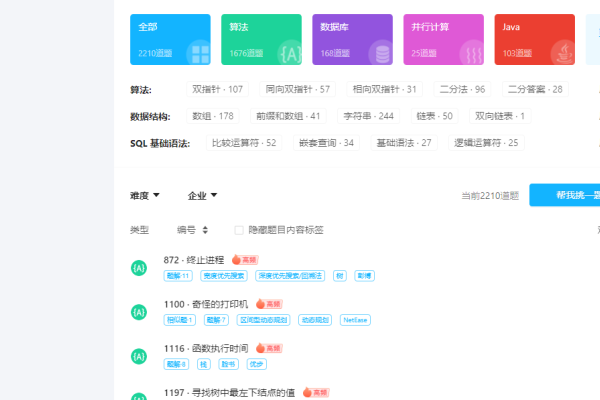Filter by 双向链表 · 1 tag
This screenshot has width=600, height=400.
tap(500, 116)
